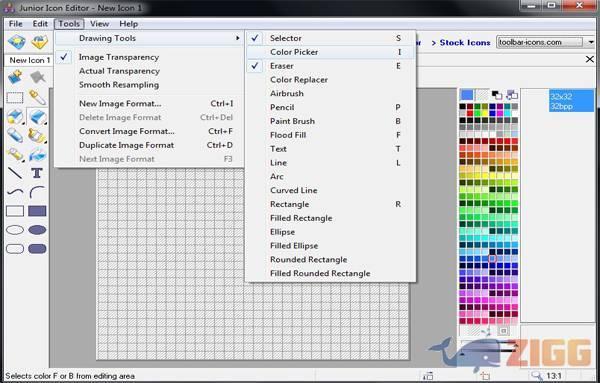Viewport: 600px width, 383px height.
Task: Click the blue gem toolbar icon
Action: [17, 42]
